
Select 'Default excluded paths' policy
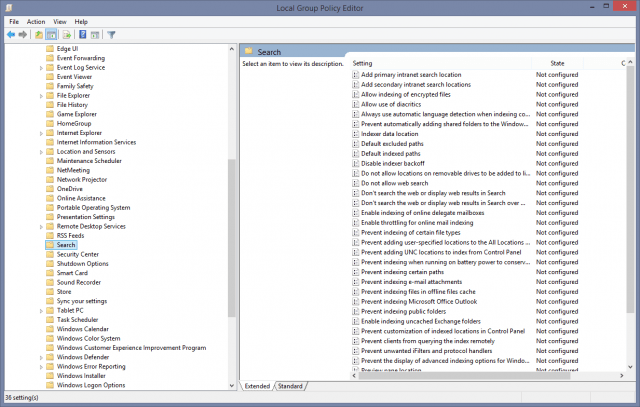tap(392, 144)
